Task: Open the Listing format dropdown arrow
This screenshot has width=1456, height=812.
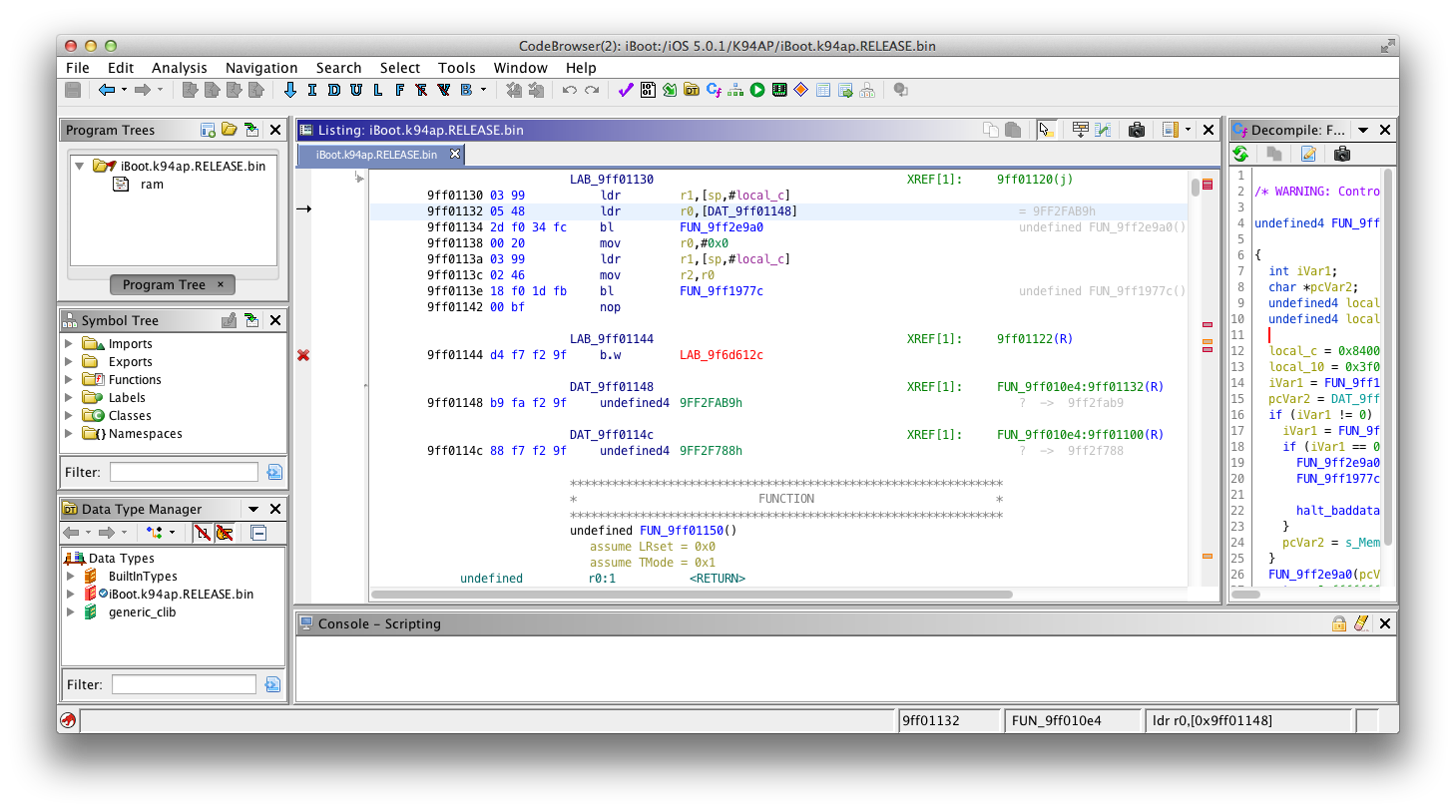Action: (x=1188, y=130)
